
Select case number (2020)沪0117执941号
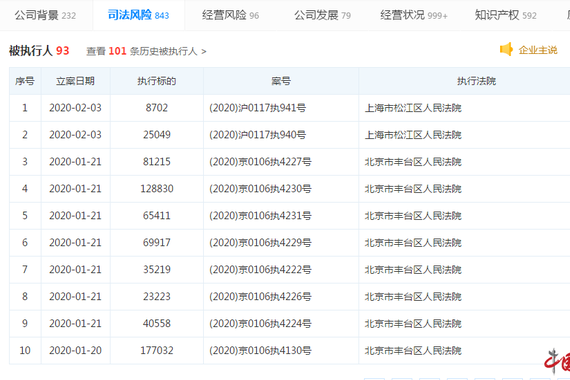257,108
